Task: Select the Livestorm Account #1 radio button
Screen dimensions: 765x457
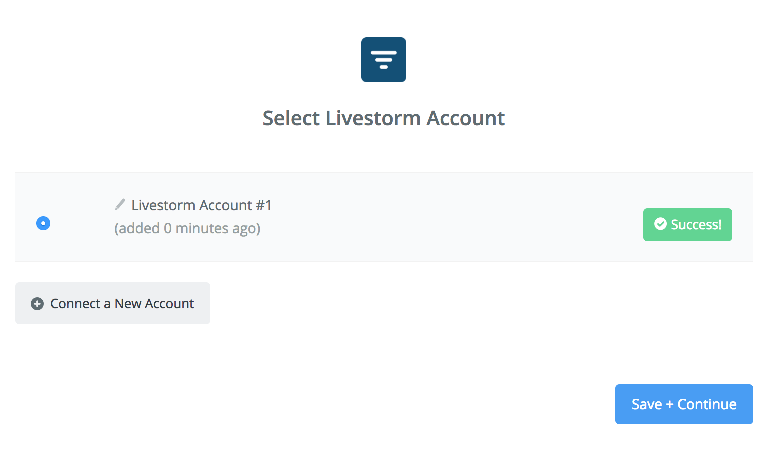Action: [43, 223]
